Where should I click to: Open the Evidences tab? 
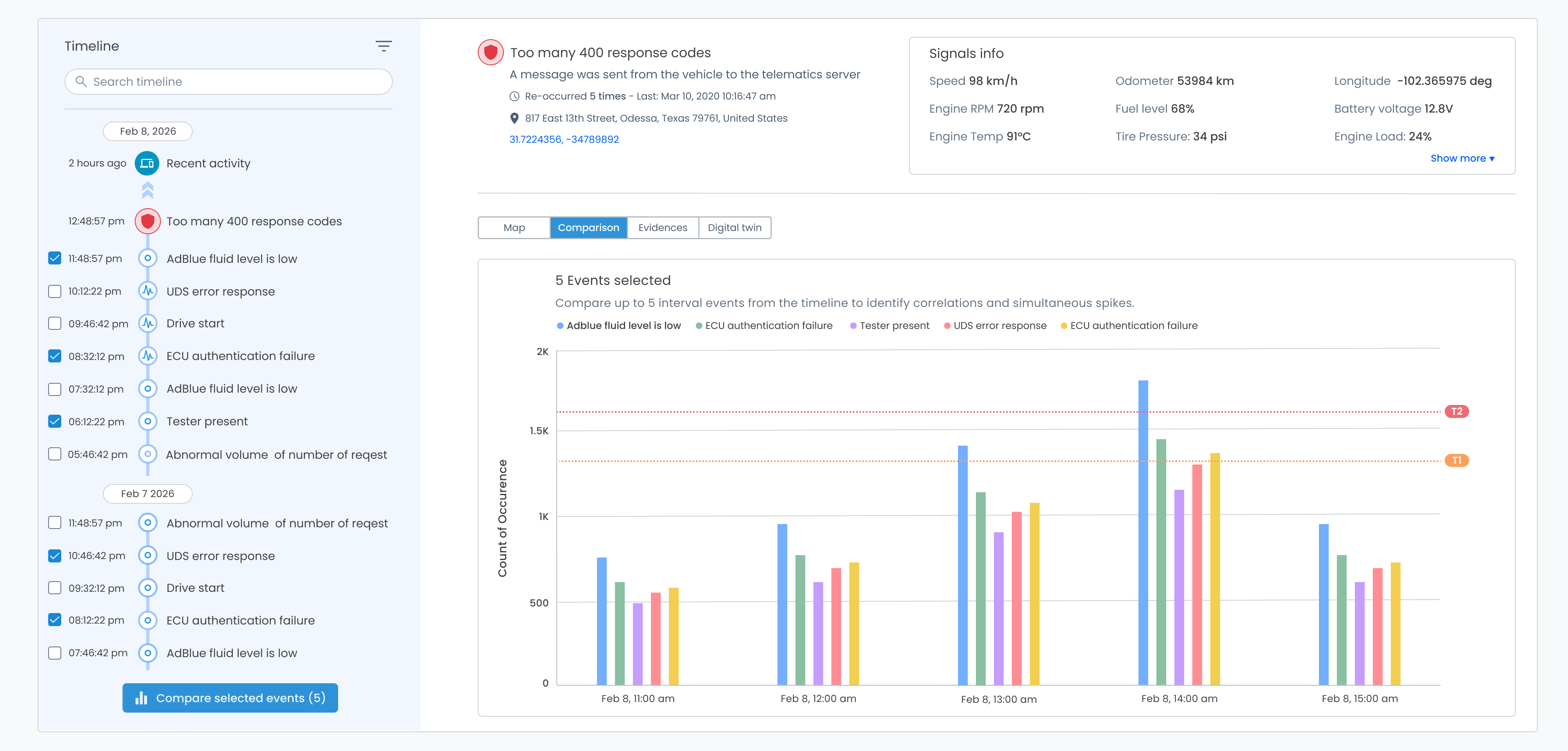pyautogui.click(x=663, y=228)
